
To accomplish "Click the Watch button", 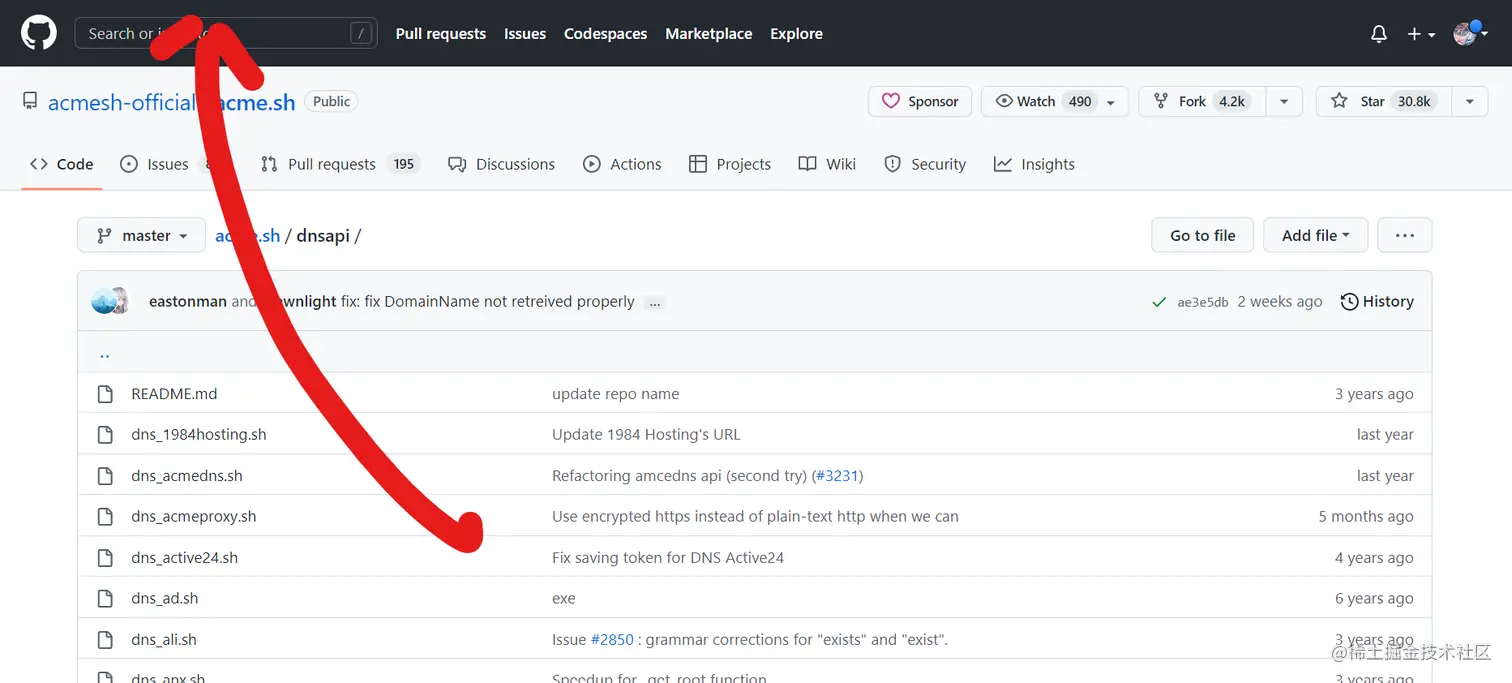I will pyautogui.click(x=1055, y=101).
